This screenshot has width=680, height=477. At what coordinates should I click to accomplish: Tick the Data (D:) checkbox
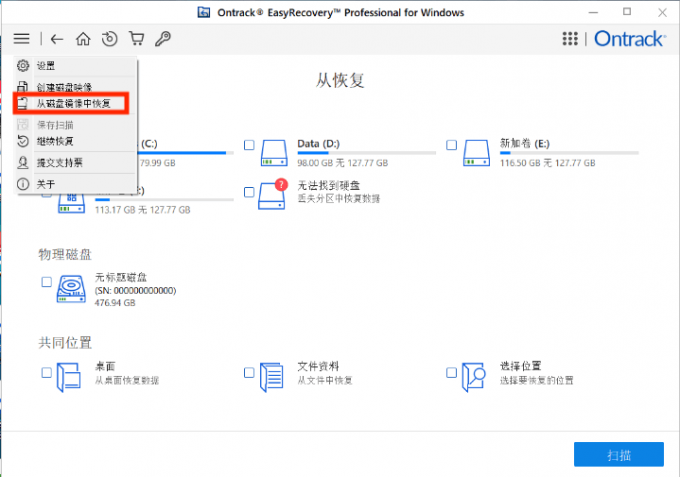point(249,145)
